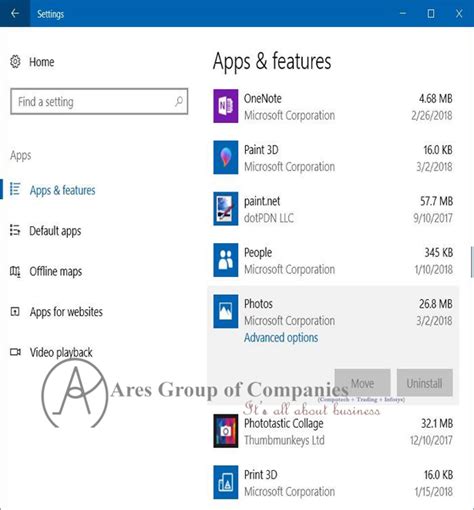474x510 pixels.
Task: Click the Print 3D app icon
Action: coord(226,482)
